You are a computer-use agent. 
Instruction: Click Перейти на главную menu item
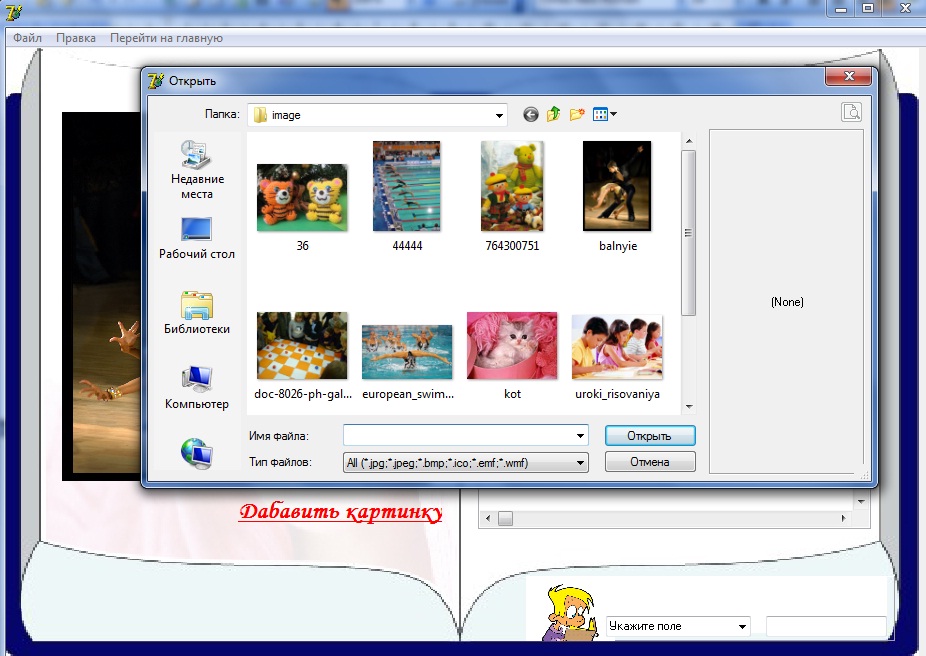coord(167,38)
